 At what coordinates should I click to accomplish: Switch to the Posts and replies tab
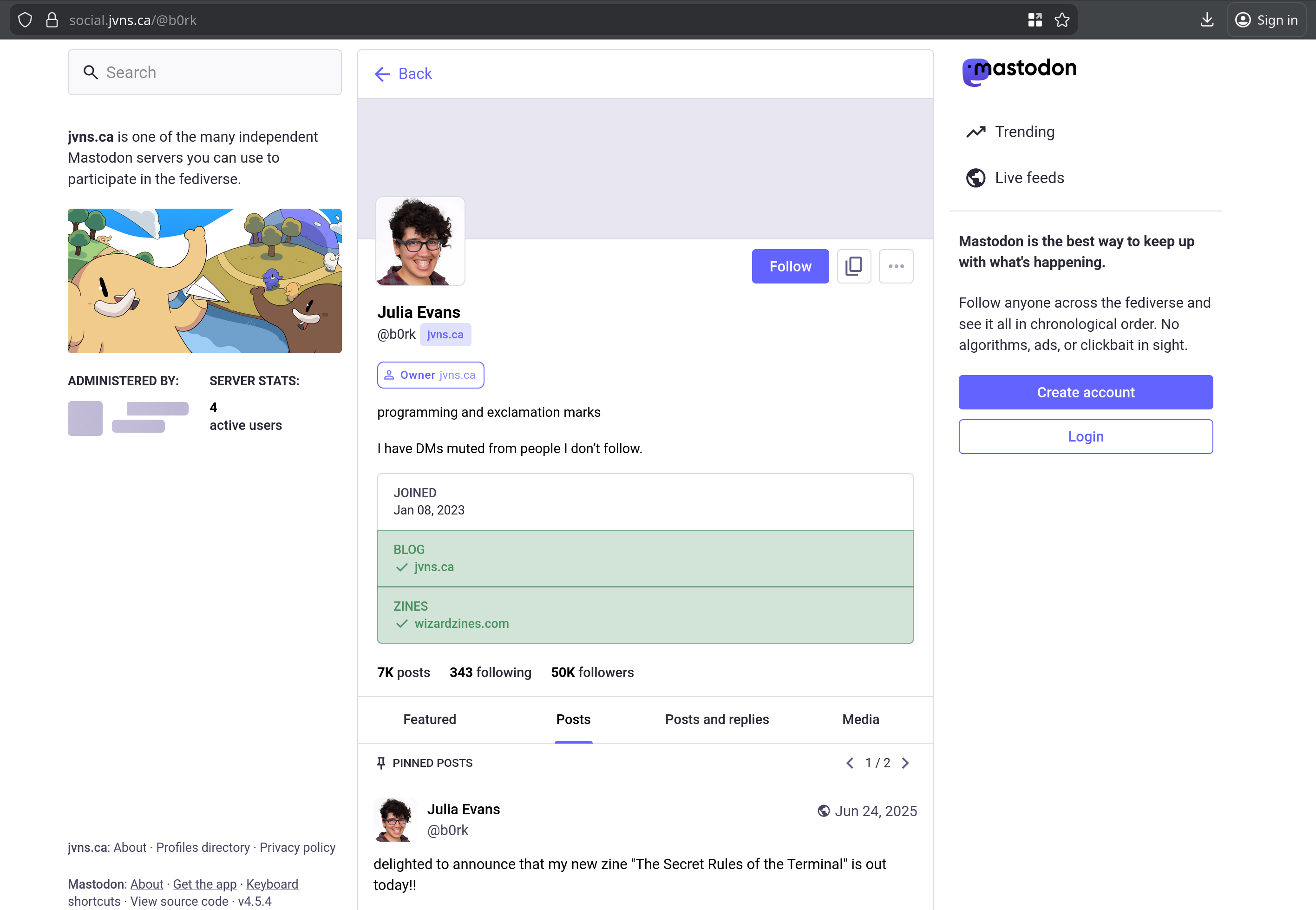pos(716,719)
